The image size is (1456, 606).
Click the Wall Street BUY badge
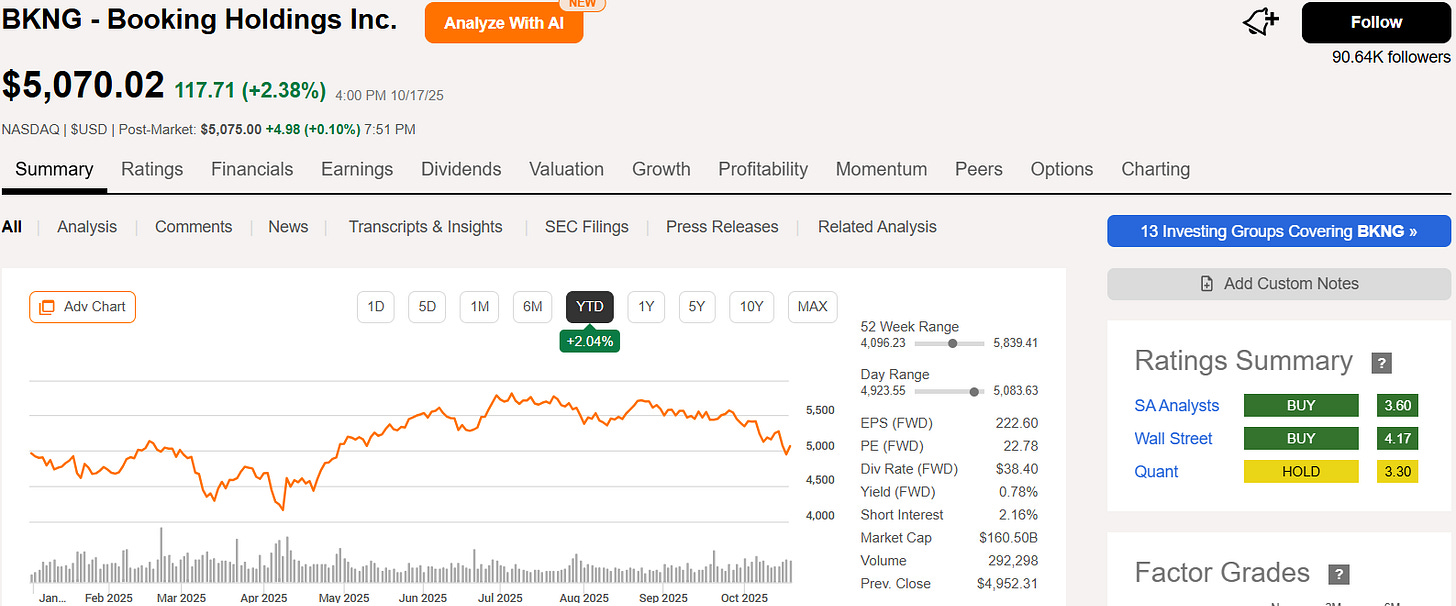[1301, 439]
